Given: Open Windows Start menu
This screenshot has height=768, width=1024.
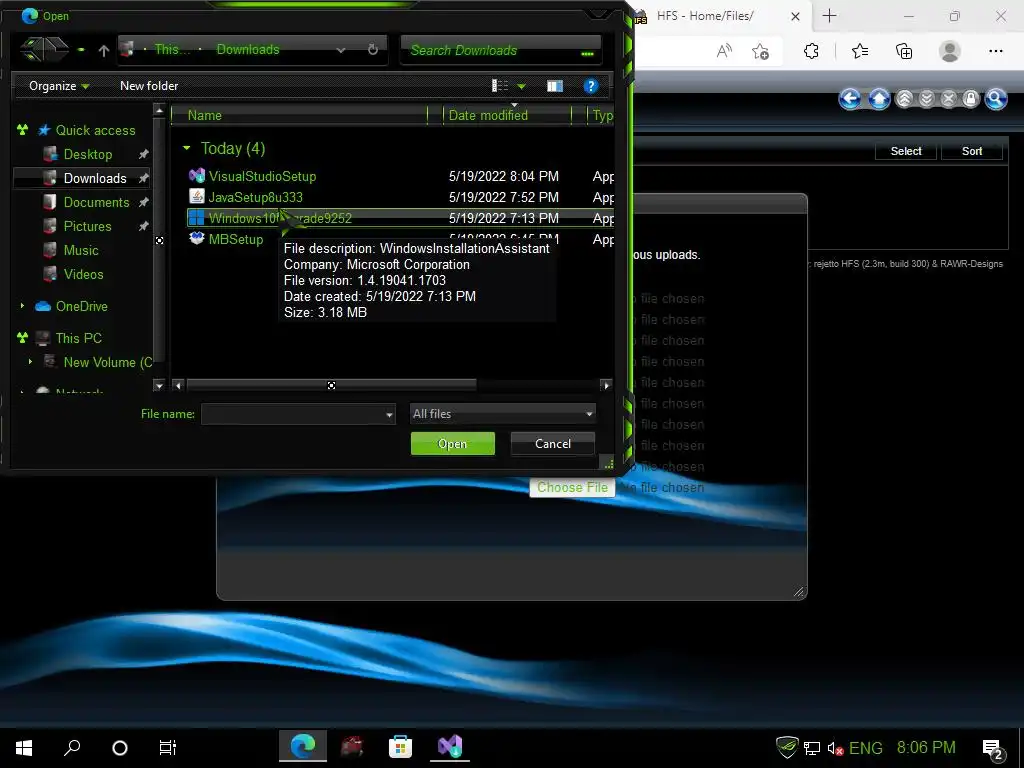Looking at the screenshot, I should tap(24, 747).
